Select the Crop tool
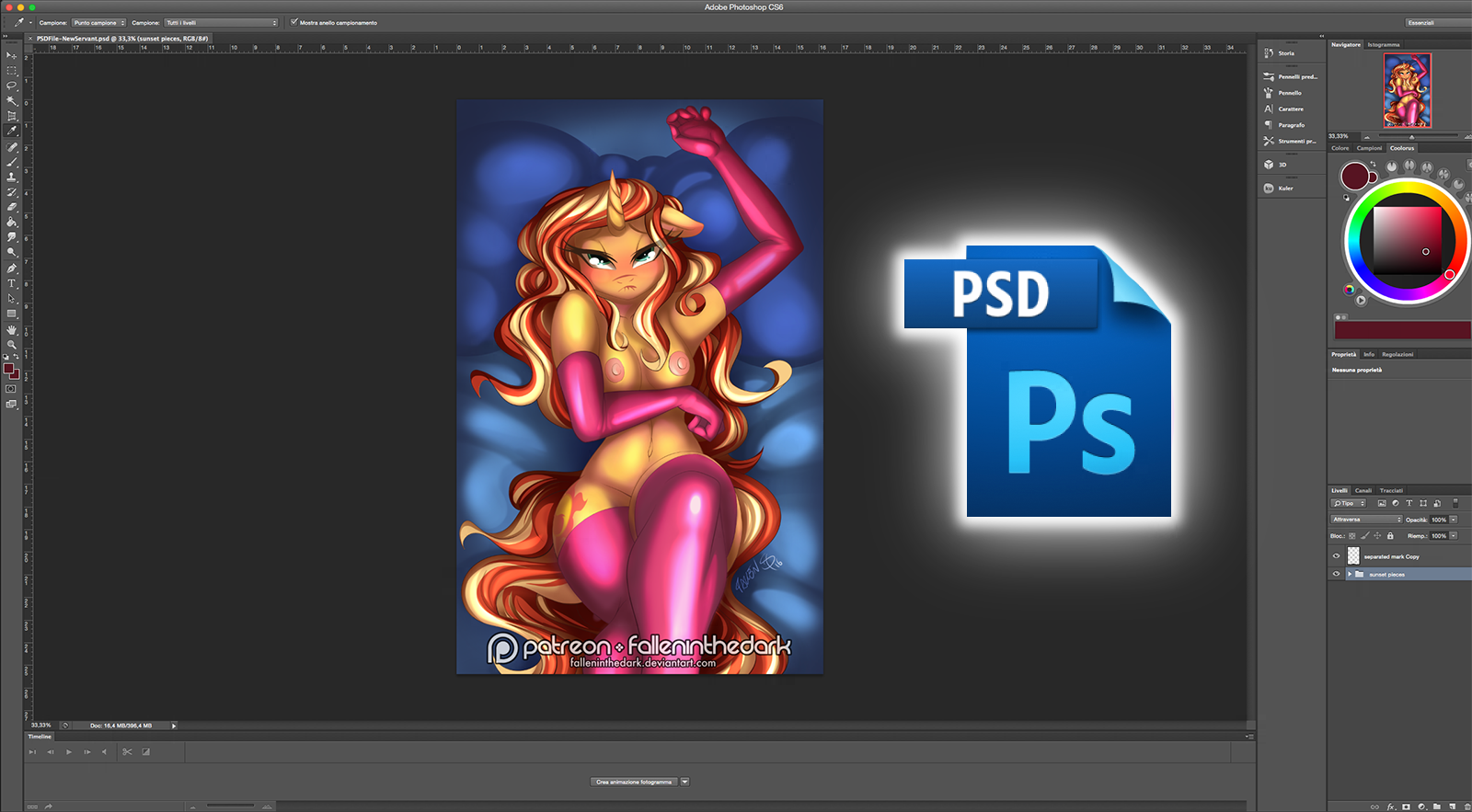The height and width of the screenshot is (812, 1472). pos(11,116)
